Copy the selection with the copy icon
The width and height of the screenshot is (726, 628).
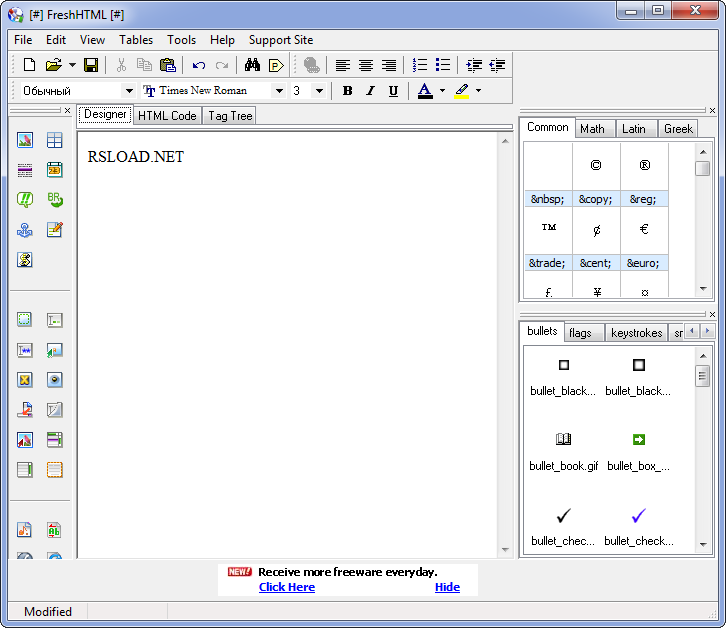tap(144, 65)
